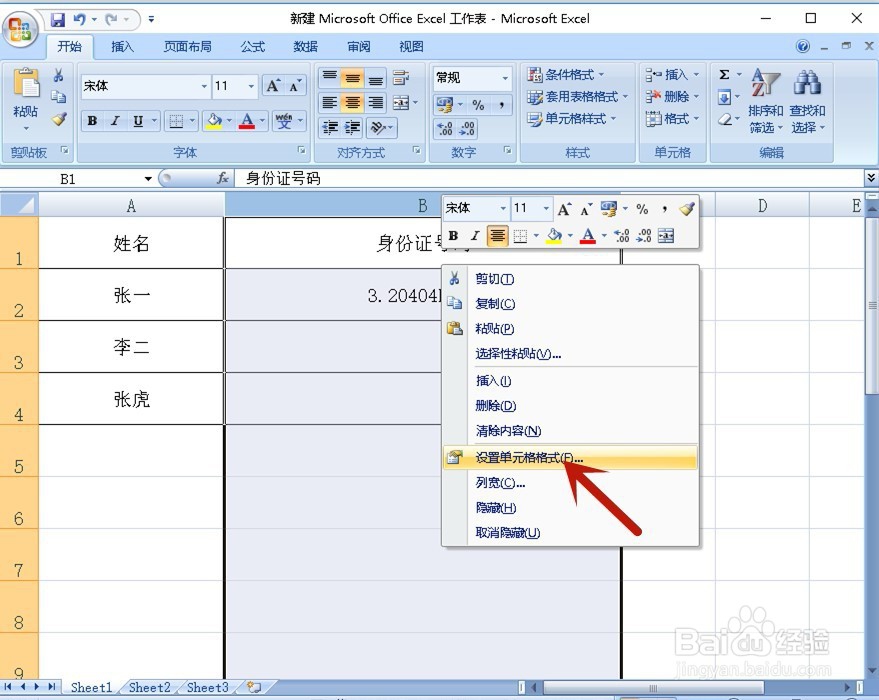Toggle top vertical alignment in ribbon
The height and width of the screenshot is (700, 879).
(x=330, y=77)
